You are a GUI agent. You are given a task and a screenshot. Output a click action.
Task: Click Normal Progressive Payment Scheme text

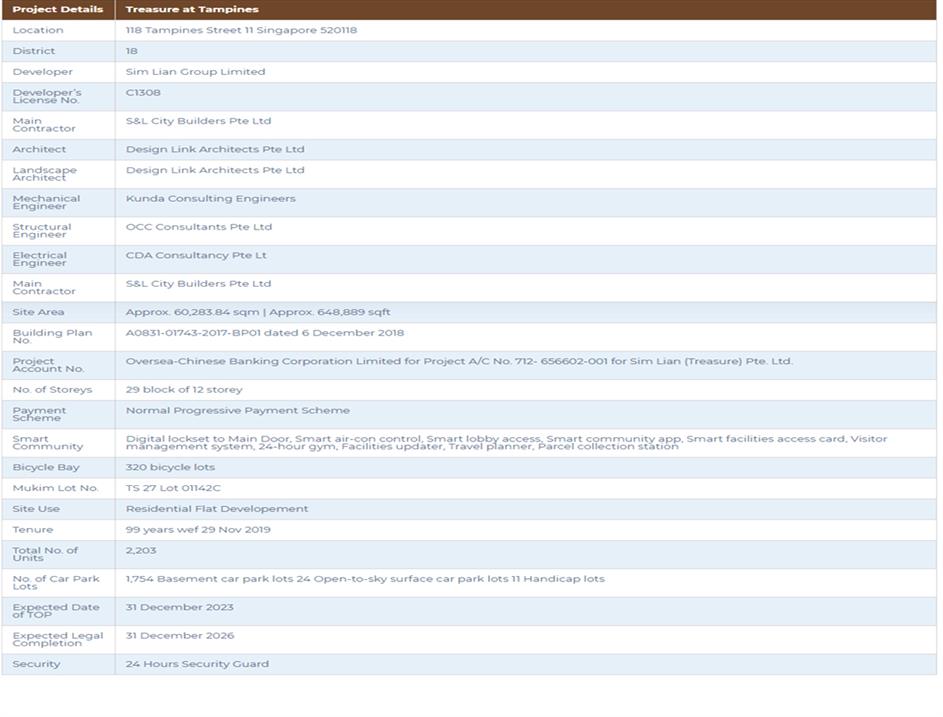237,410
